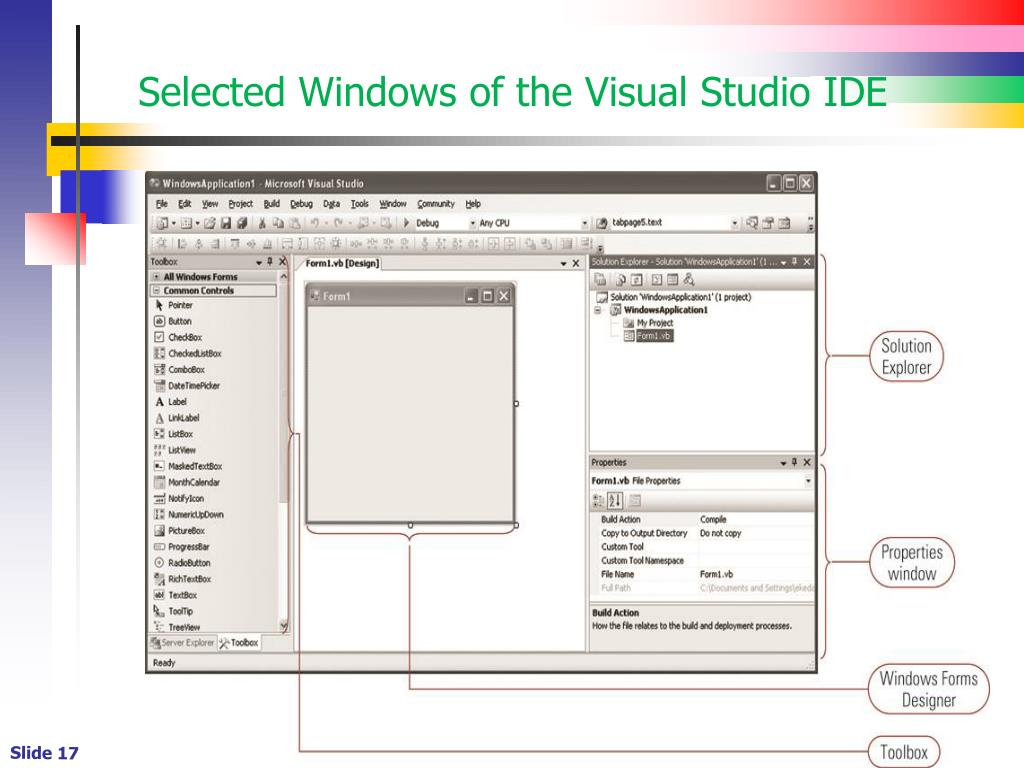
Task: Open the Tools menu
Action: pyautogui.click(x=359, y=204)
